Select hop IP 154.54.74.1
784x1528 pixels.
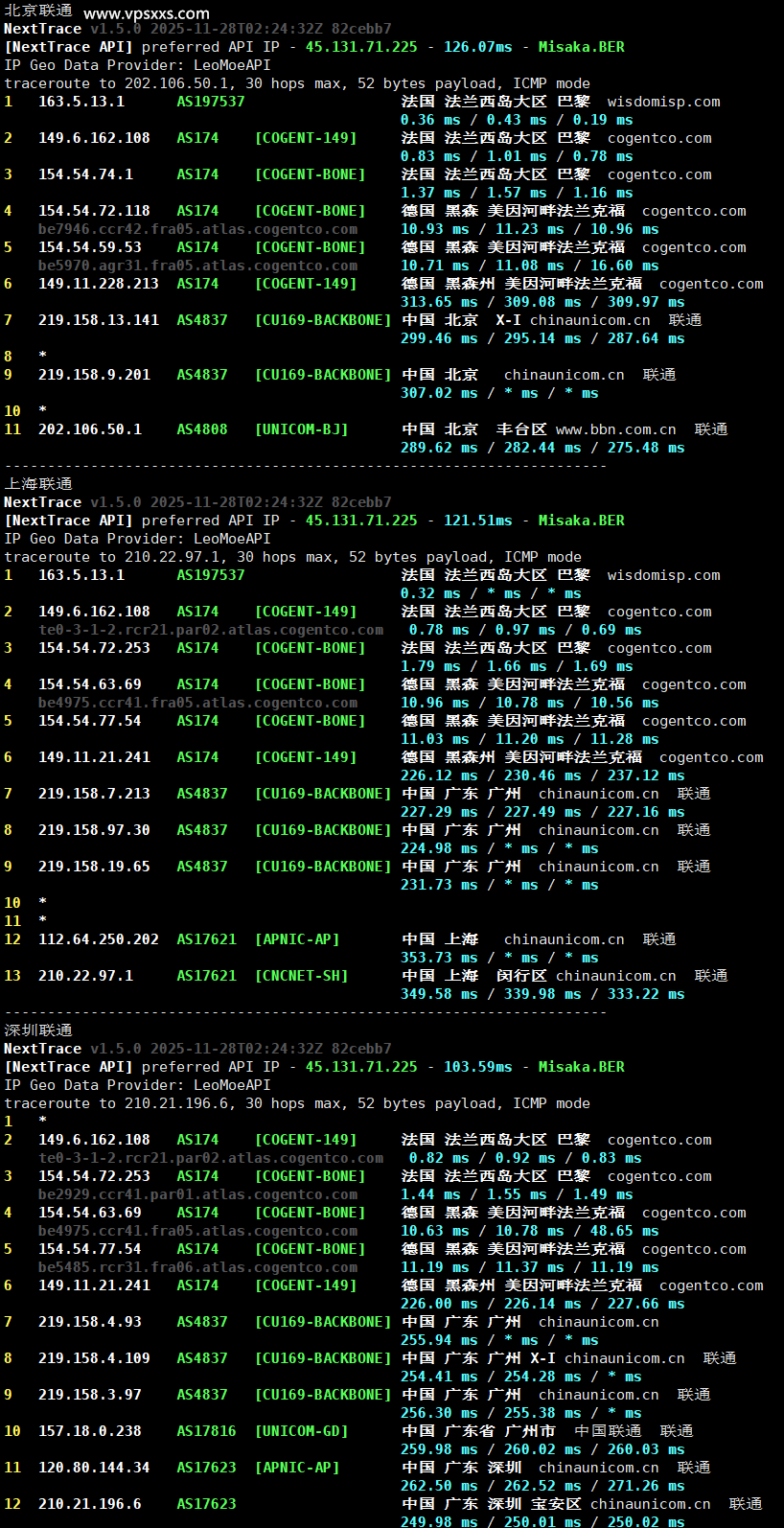coord(85,174)
